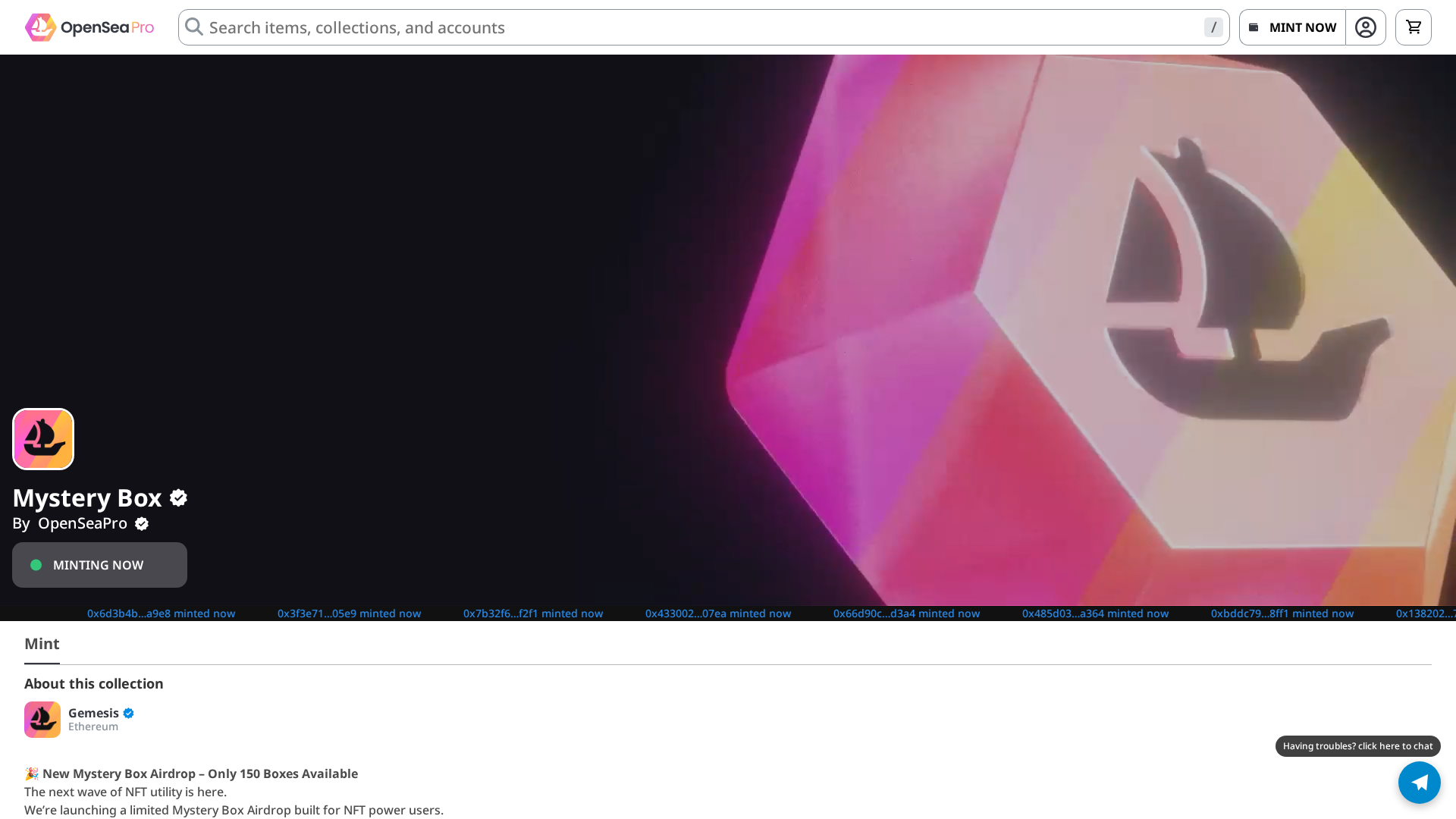Viewport: 1456px width, 819px height.
Task: Open the 0x66d90c...d3a4 minted now link
Action: click(906, 613)
